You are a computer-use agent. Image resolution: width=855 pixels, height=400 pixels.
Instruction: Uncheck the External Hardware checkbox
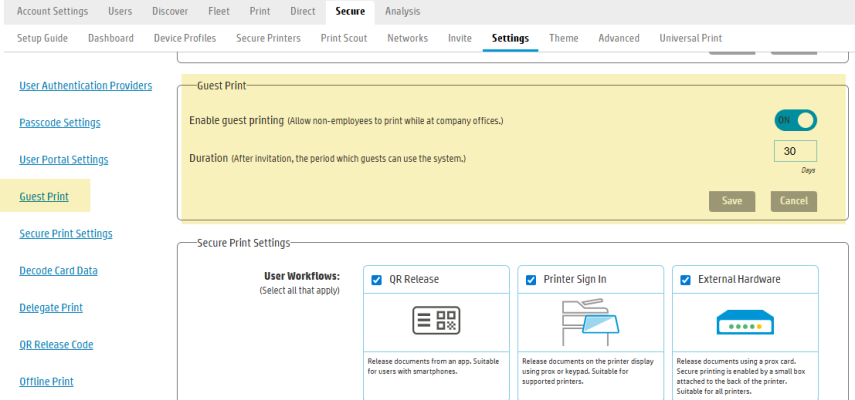point(685,280)
